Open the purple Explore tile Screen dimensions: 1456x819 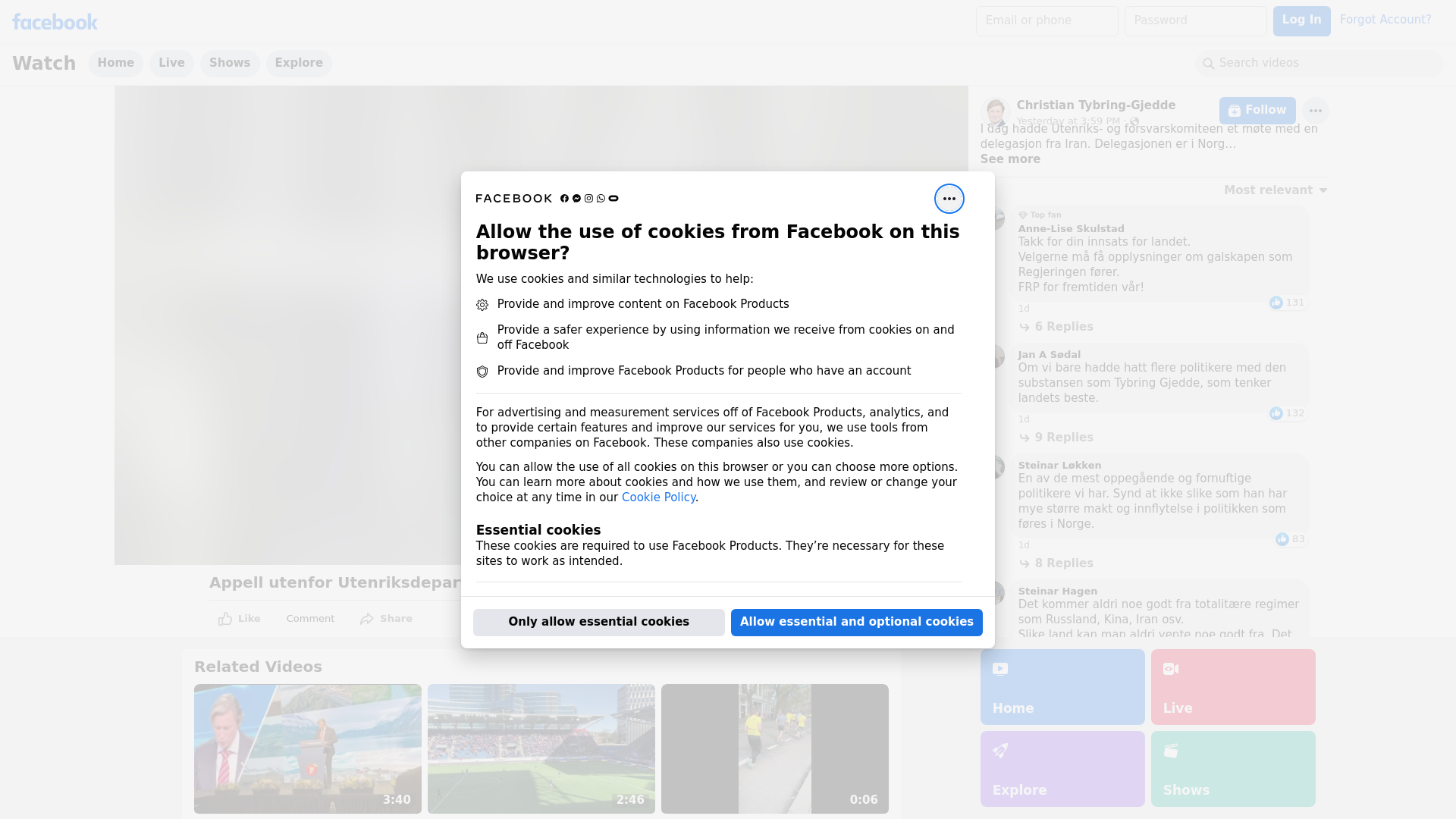(x=1062, y=769)
